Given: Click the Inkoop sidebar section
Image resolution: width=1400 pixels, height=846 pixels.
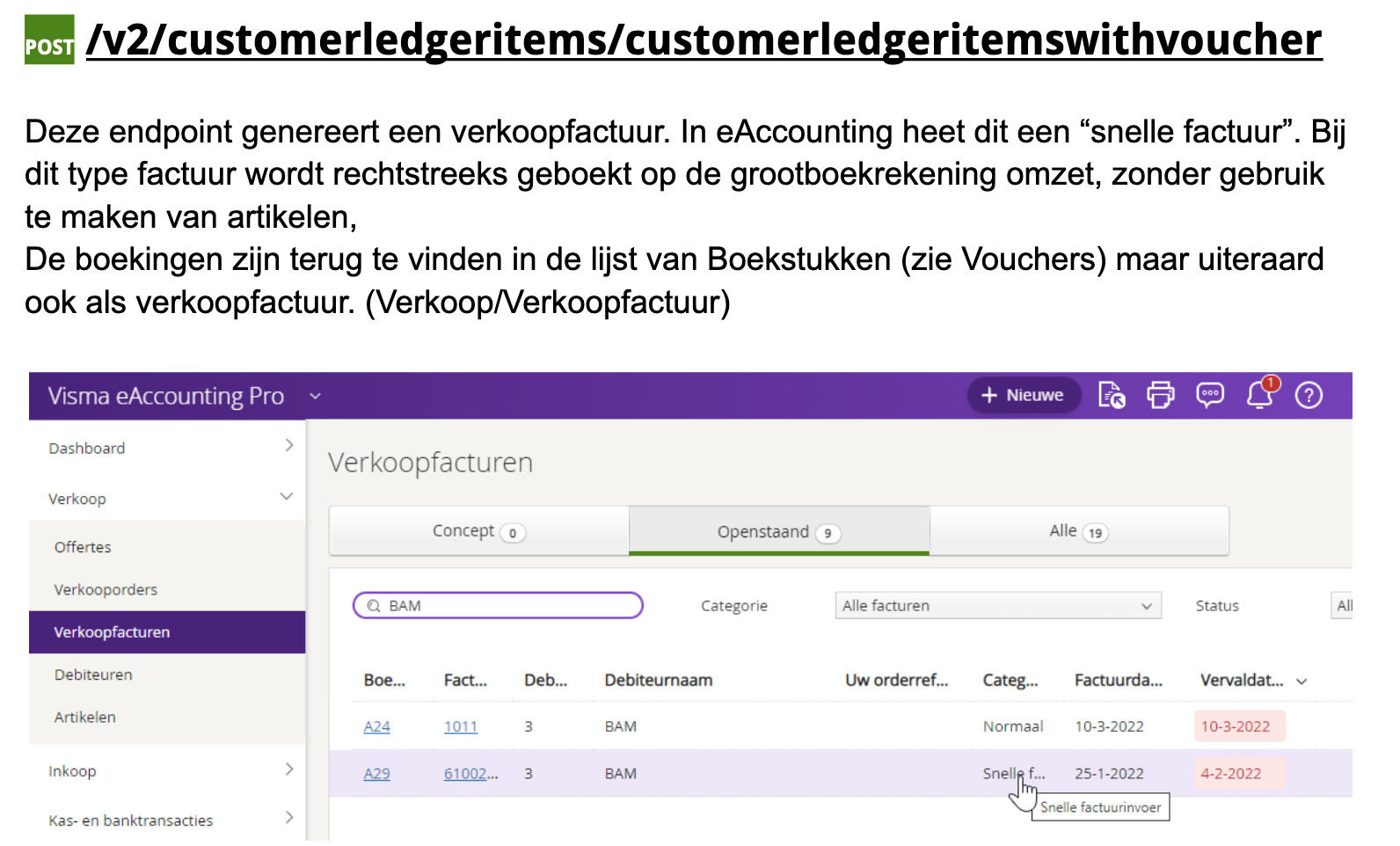Looking at the screenshot, I should coord(72,771).
